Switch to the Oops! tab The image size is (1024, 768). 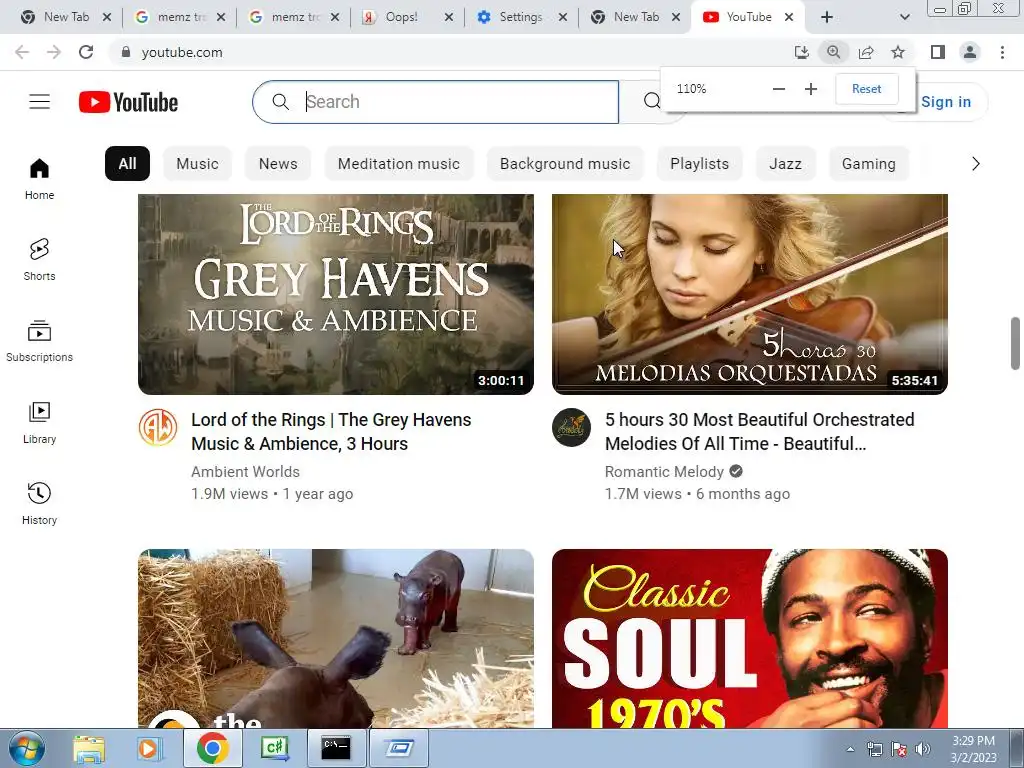click(400, 17)
